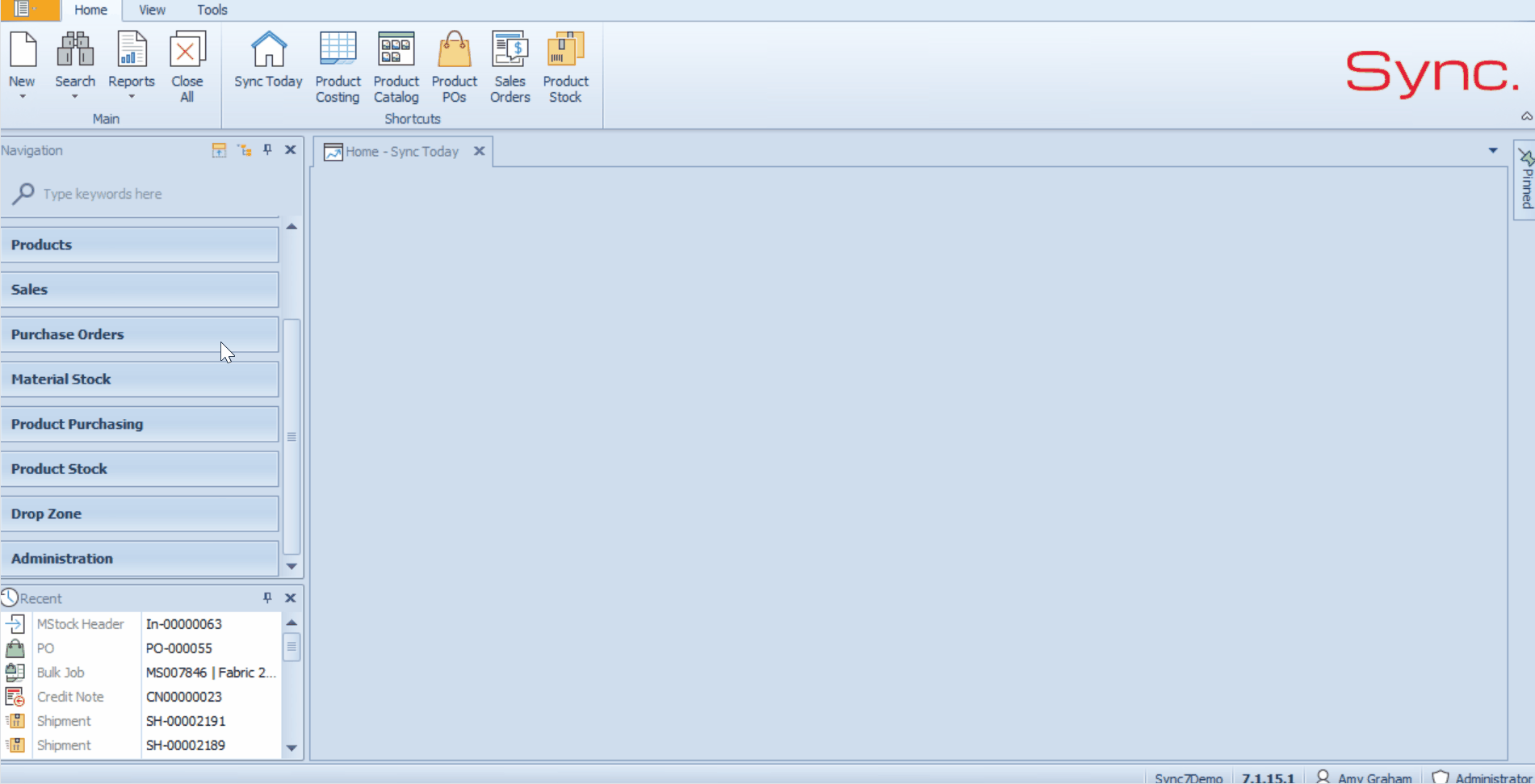Click the Recent clock icon
This screenshot has height=784, width=1535.
[9, 597]
